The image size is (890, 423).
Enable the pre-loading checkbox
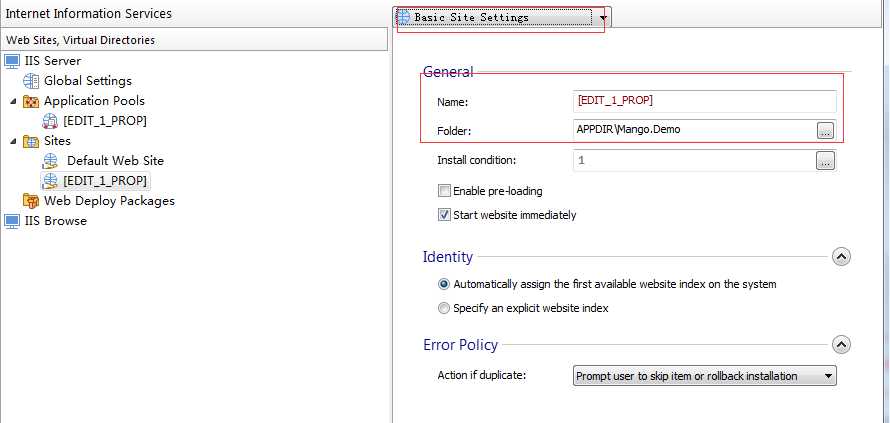click(x=444, y=191)
